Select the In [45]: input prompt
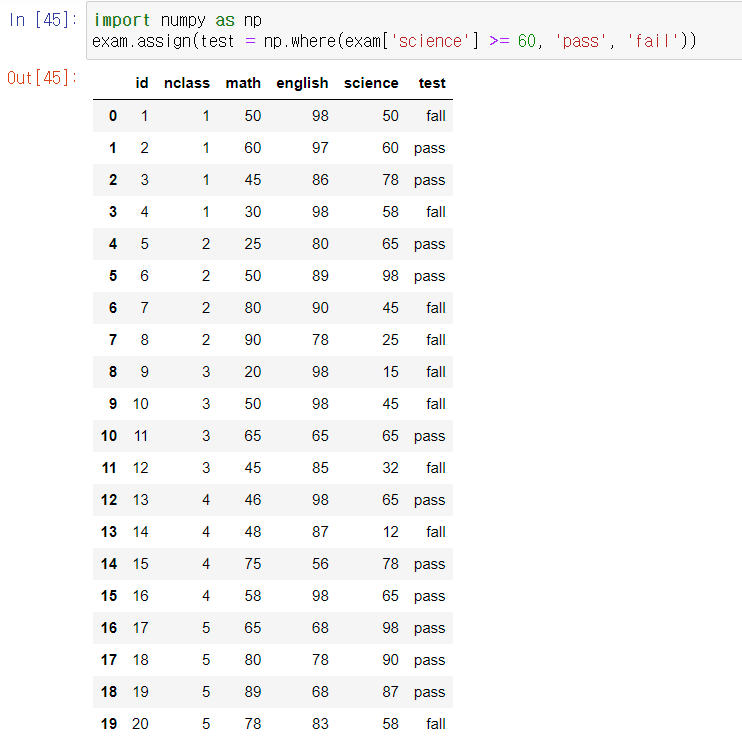The height and width of the screenshot is (751, 742). click(43, 20)
